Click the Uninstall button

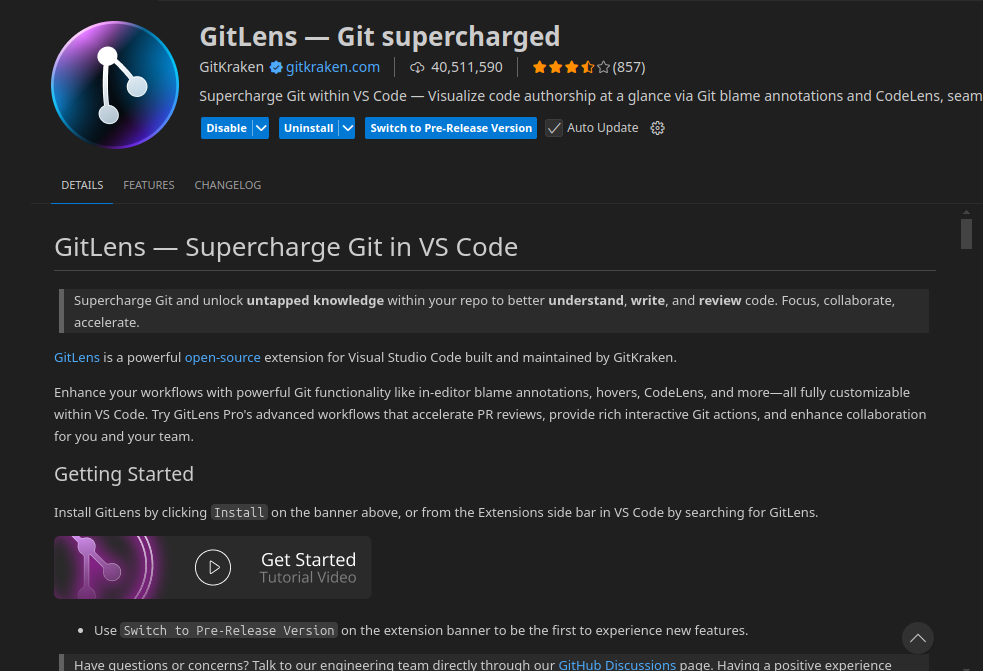[308, 128]
